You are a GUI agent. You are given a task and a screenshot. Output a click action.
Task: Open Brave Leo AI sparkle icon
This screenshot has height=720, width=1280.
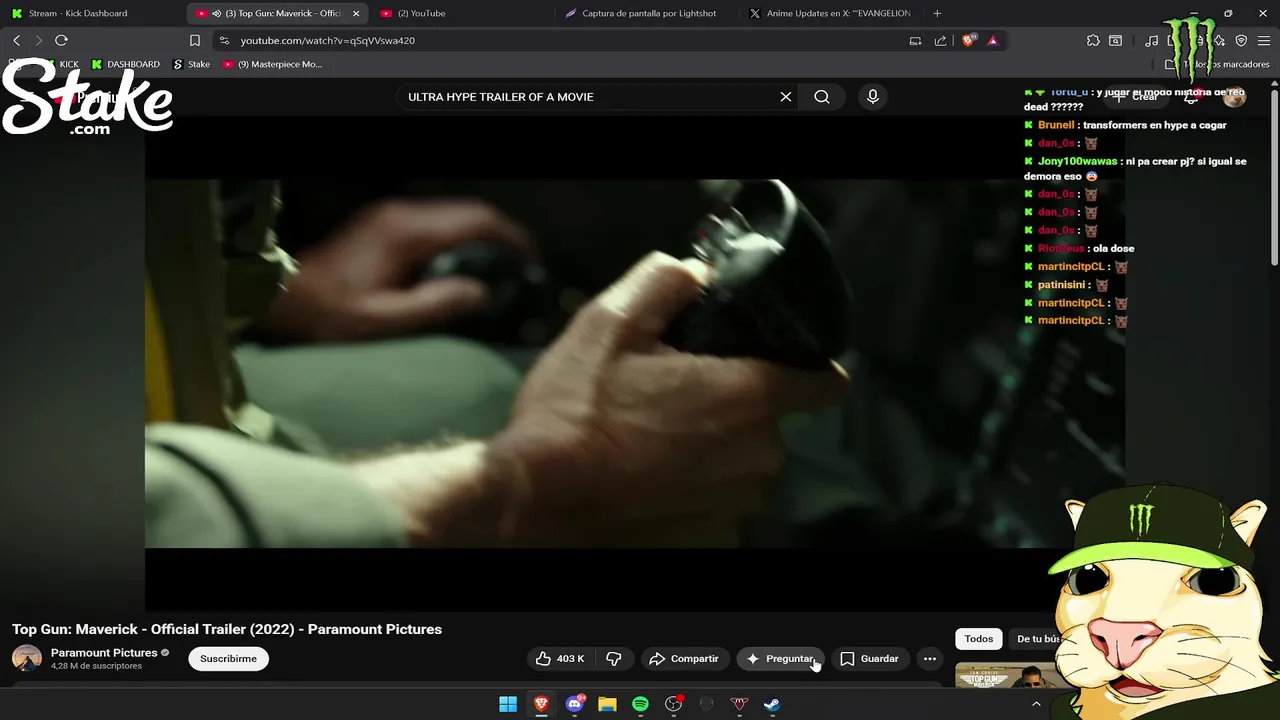(1219, 41)
